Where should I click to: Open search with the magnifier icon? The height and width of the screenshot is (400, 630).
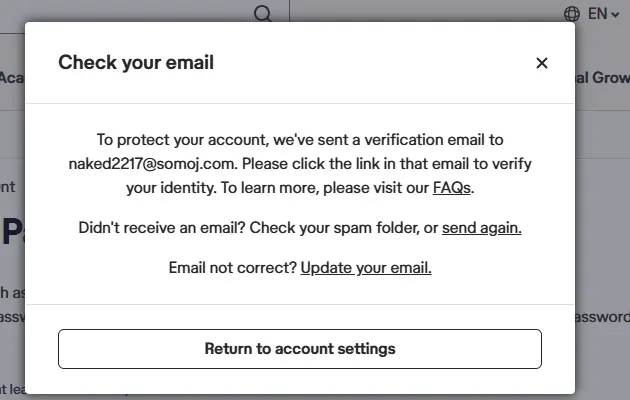(263, 14)
